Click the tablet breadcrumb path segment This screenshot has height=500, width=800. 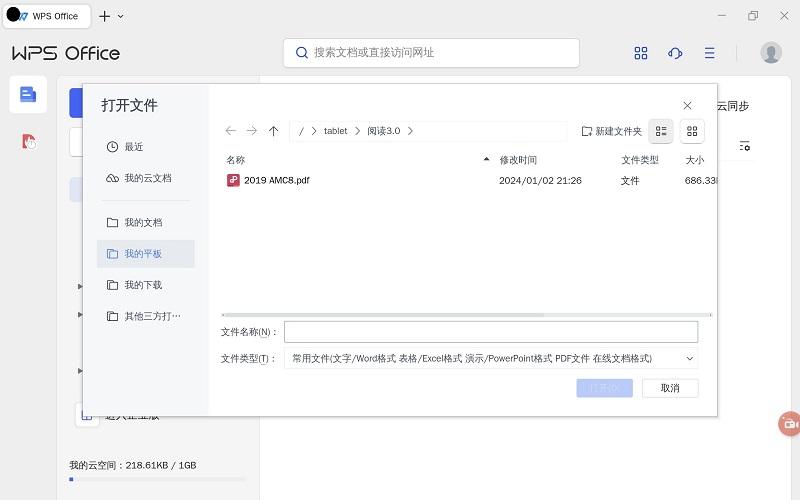[335, 131]
